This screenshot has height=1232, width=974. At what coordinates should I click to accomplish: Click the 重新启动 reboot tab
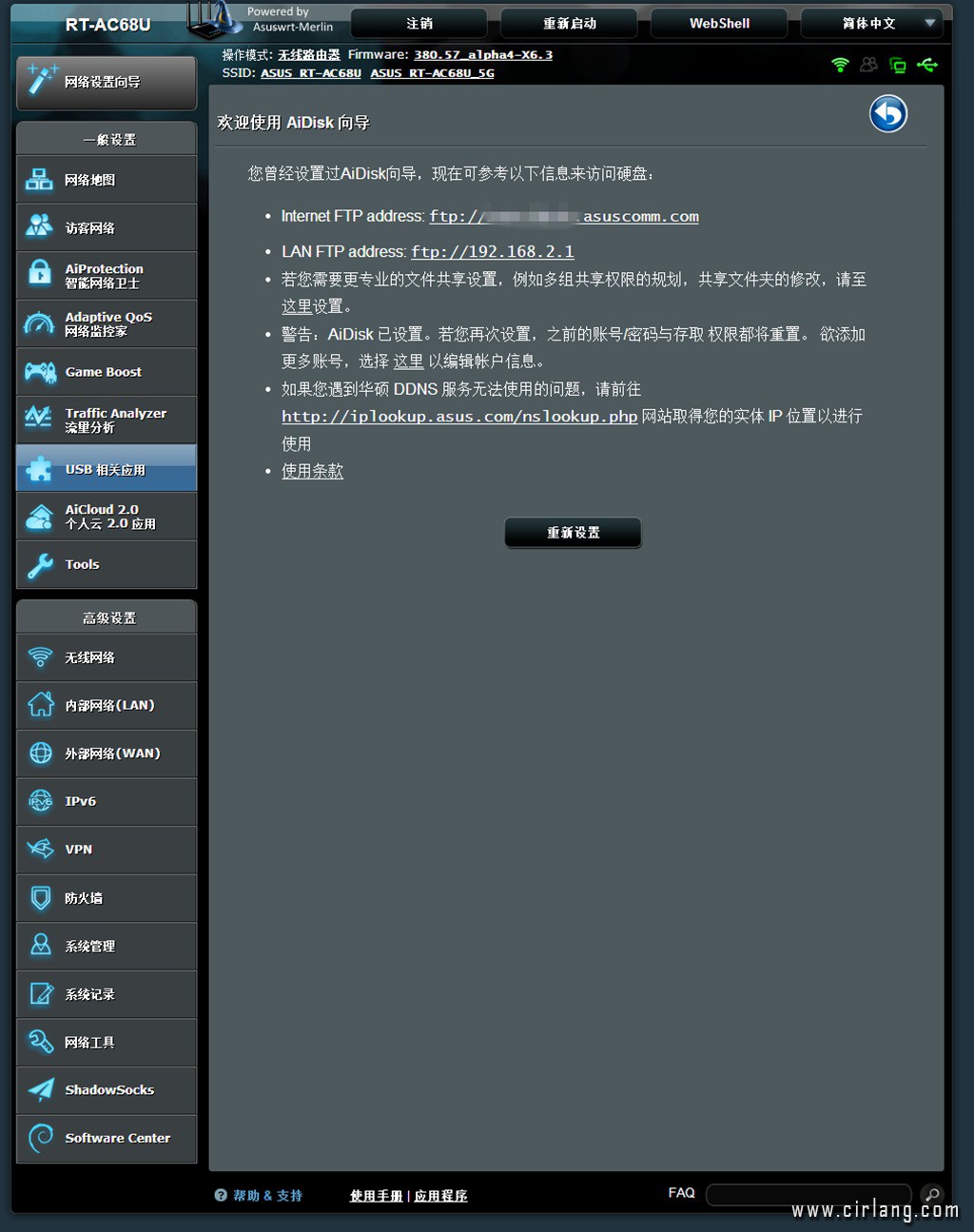tap(570, 23)
